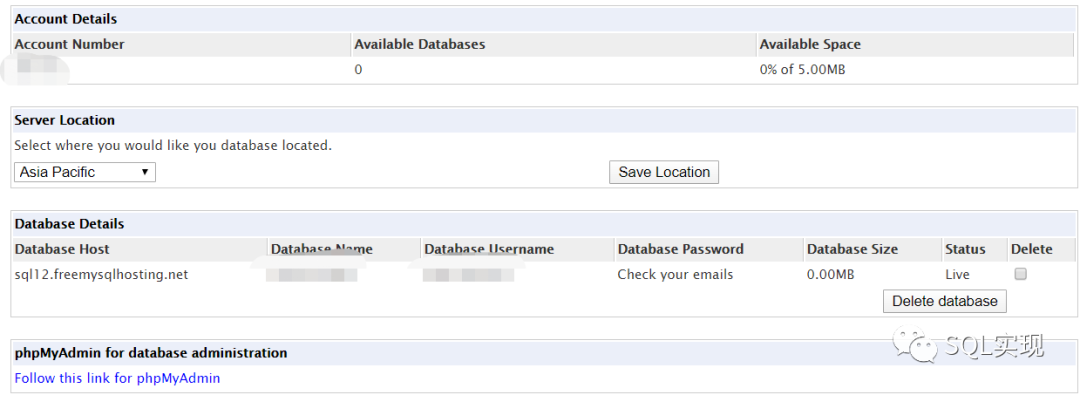This screenshot has height=395, width=1080.
Task: Click the Database Username column header
Action: pos(489,249)
